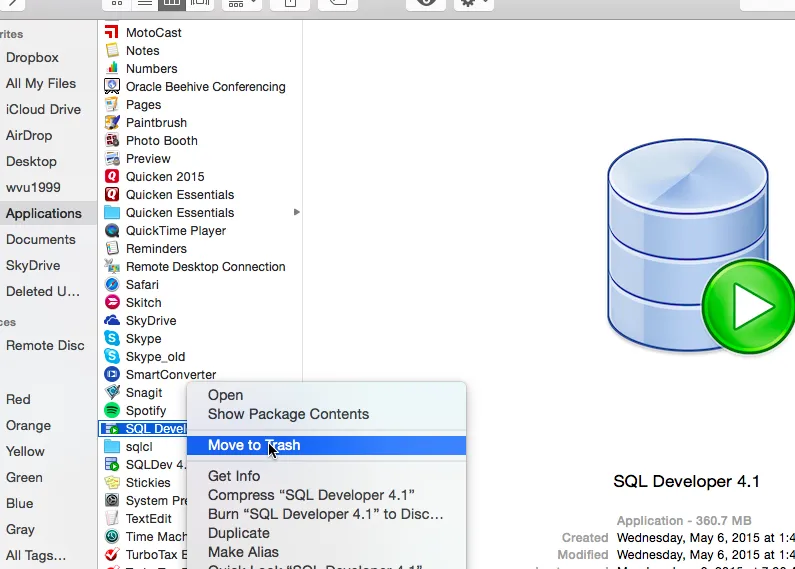795x569 pixels.
Task: Open the Action gear dropdown in toolbar
Action: pos(474,4)
